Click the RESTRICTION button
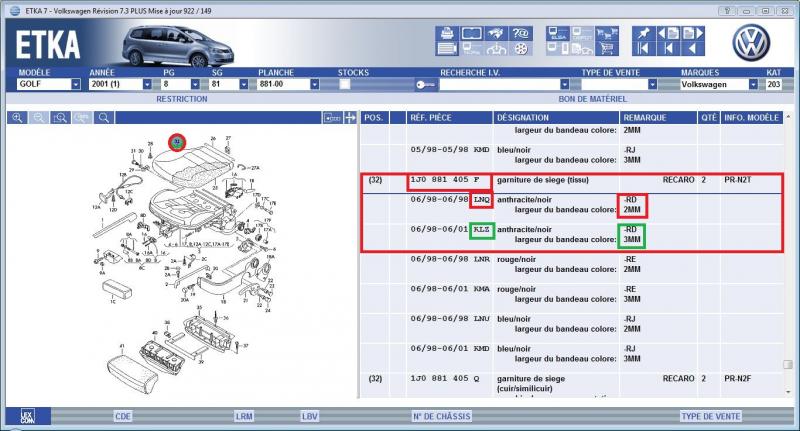This screenshot has height=431, width=800. pos(182,99)
